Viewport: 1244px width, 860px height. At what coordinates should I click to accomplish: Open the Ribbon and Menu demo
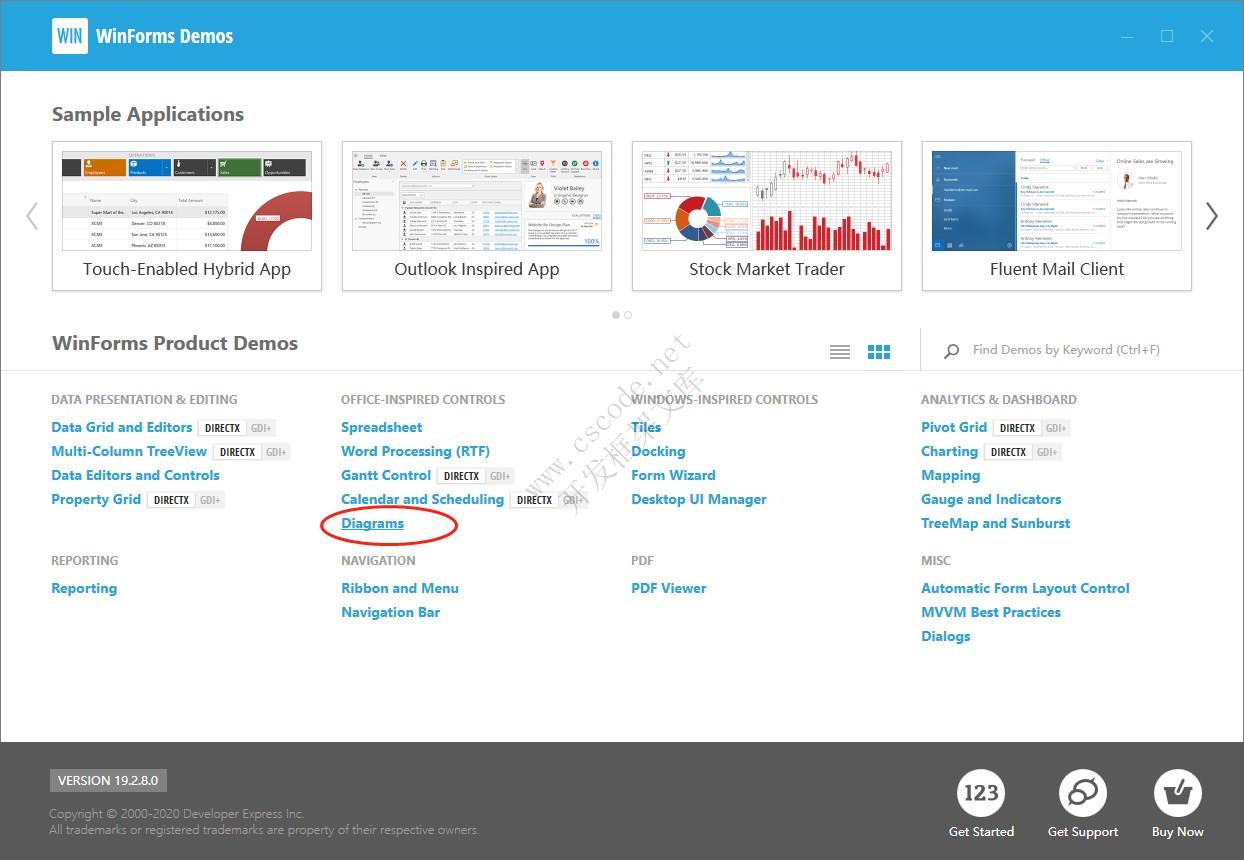pyautogui.click(x=400, y=588)
